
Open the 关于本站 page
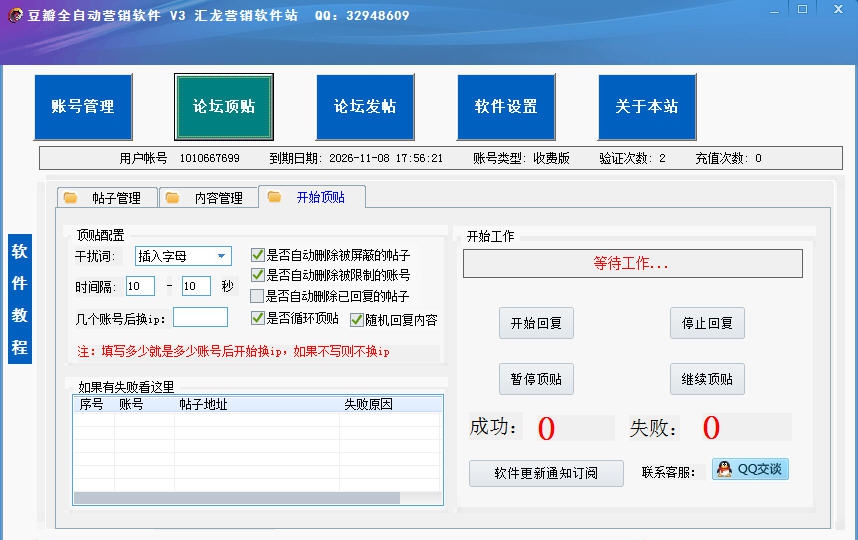(647, 107)
